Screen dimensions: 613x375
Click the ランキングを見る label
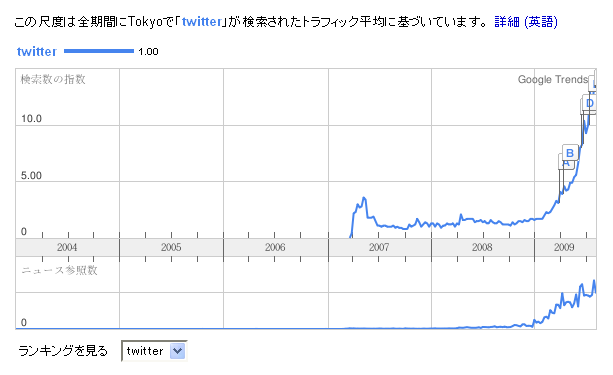pyautogui.click(x=63, y=351)
